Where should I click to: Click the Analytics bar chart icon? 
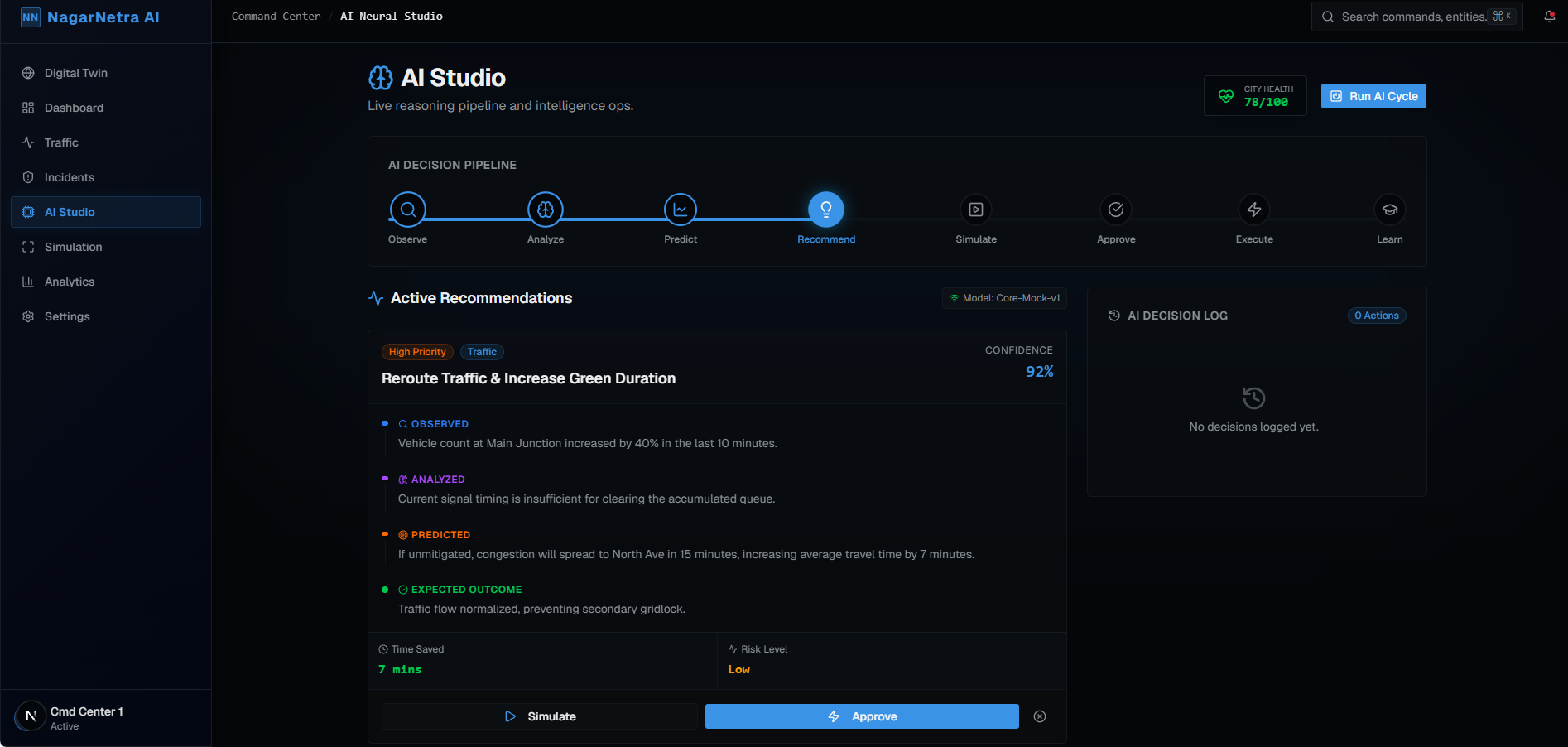[x=28, y=282]
